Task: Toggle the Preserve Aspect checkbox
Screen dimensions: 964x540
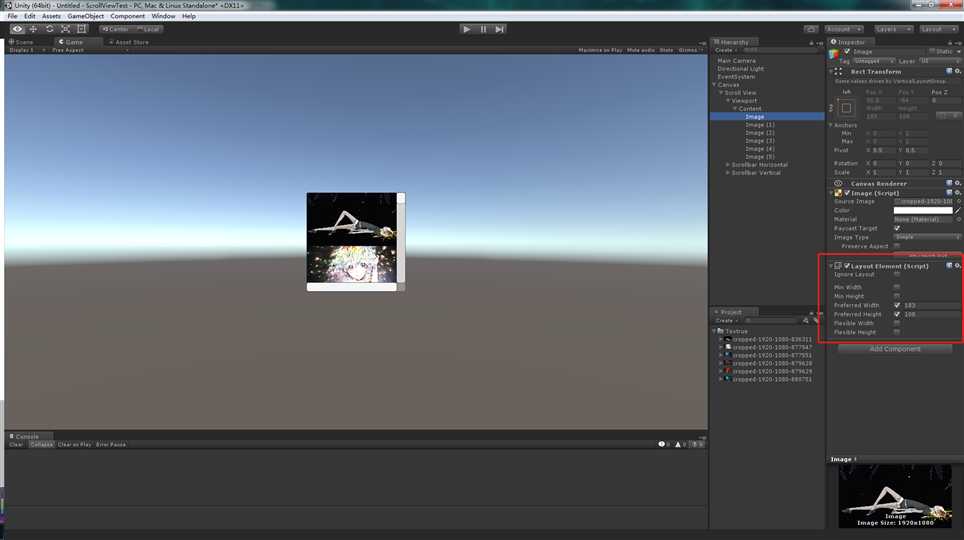Action: click(897, 246)
